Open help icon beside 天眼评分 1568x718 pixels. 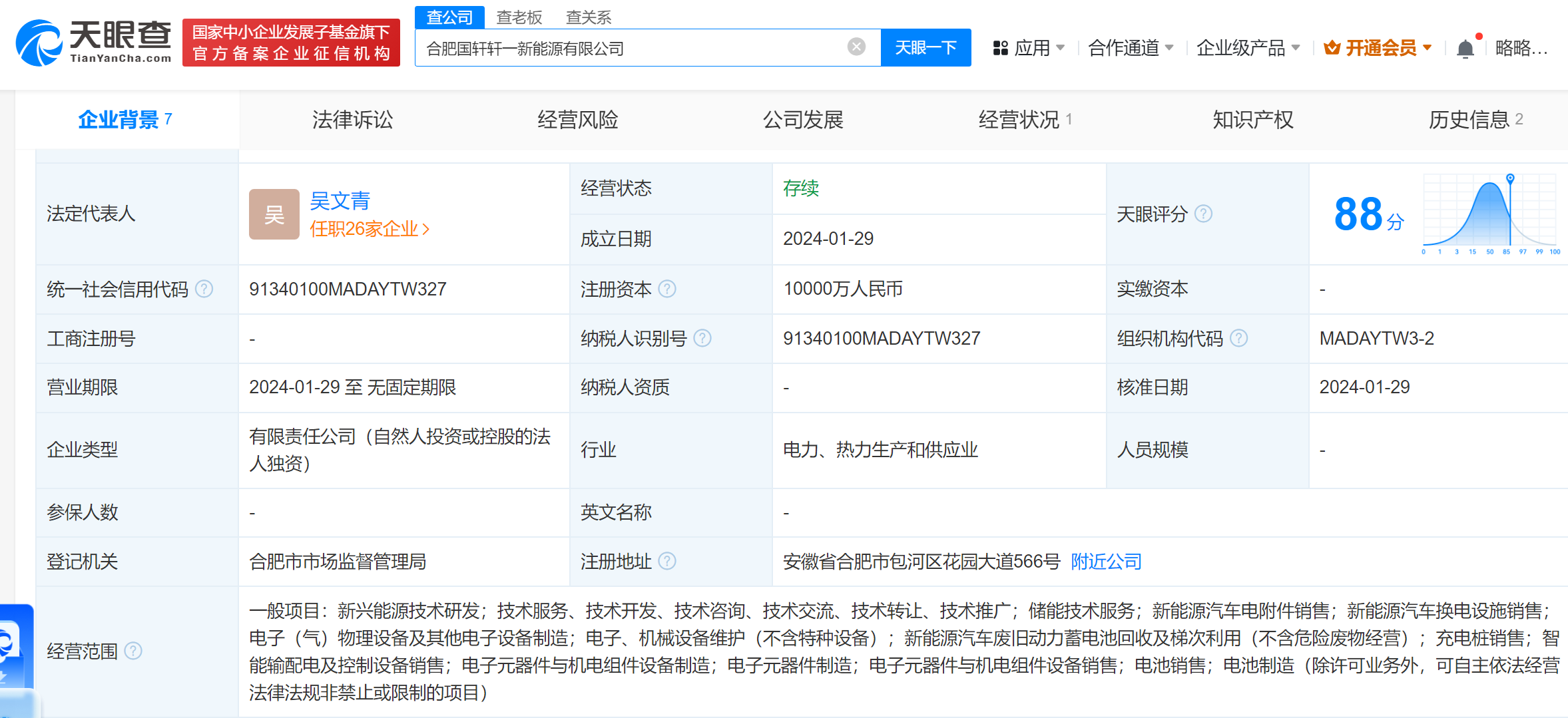click(1203, 214)
